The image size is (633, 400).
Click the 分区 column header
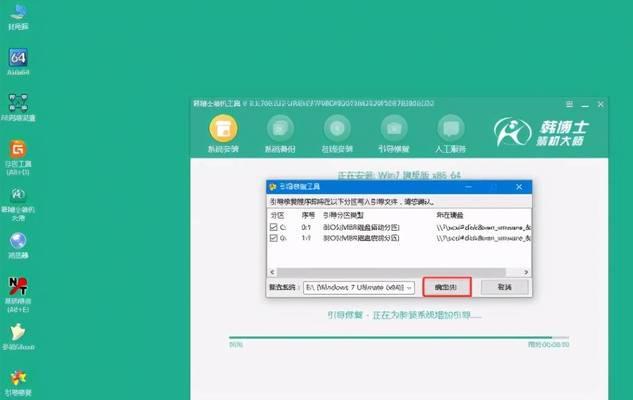coord(277,216)
